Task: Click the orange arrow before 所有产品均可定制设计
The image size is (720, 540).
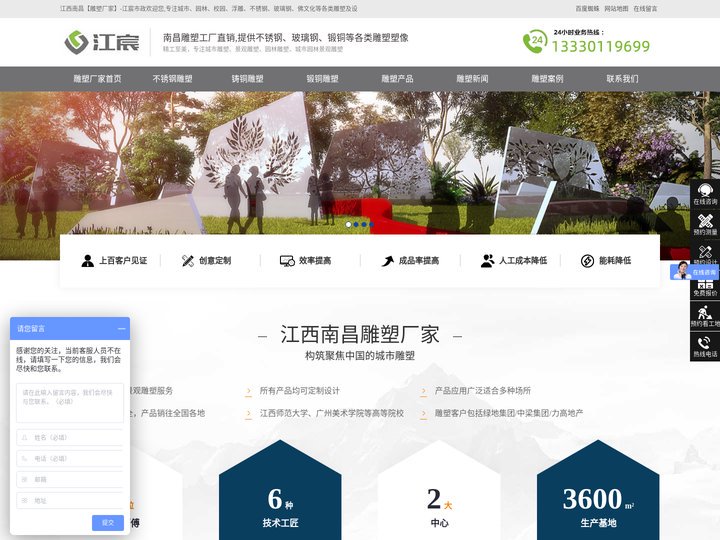Action: coord(248,391)
